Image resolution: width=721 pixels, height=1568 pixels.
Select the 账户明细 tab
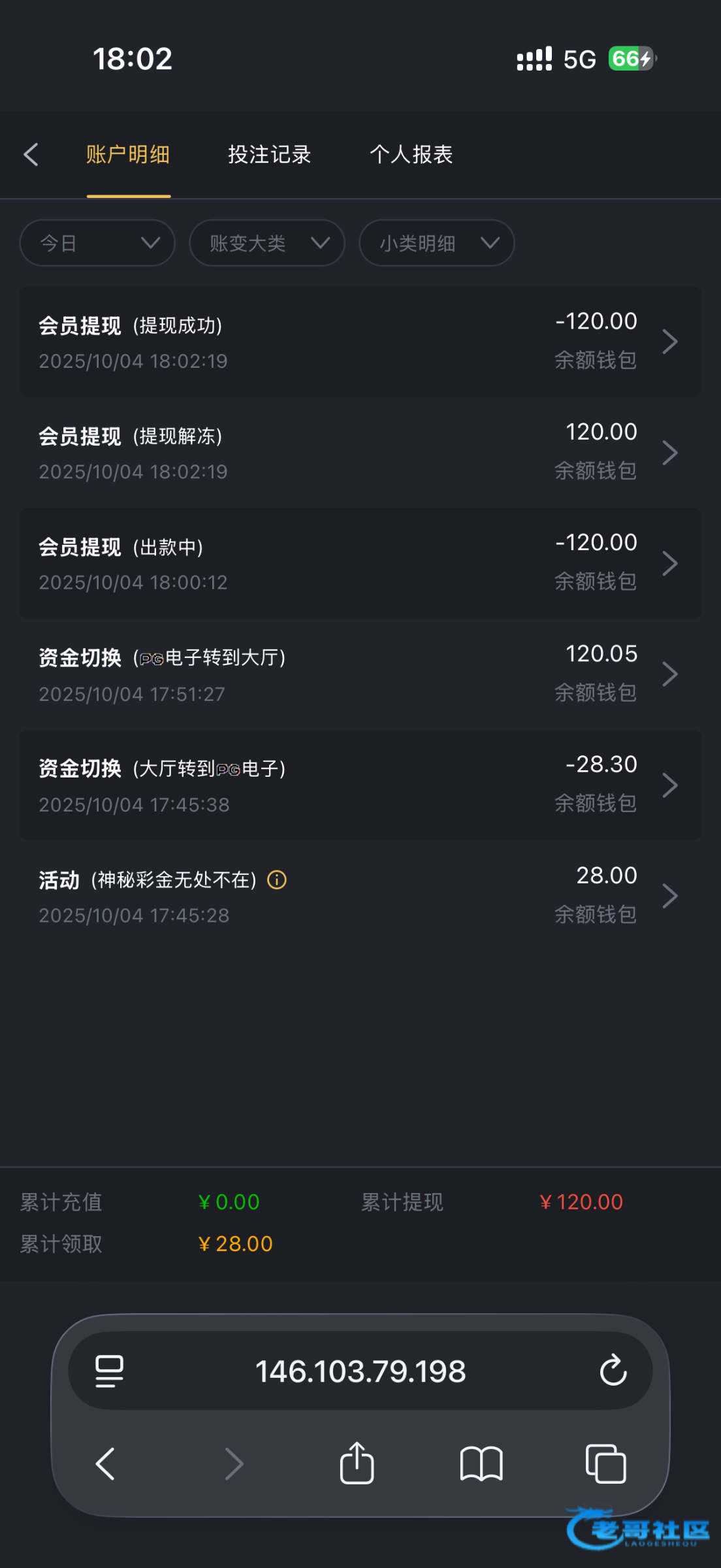click(x=128, y=155)
